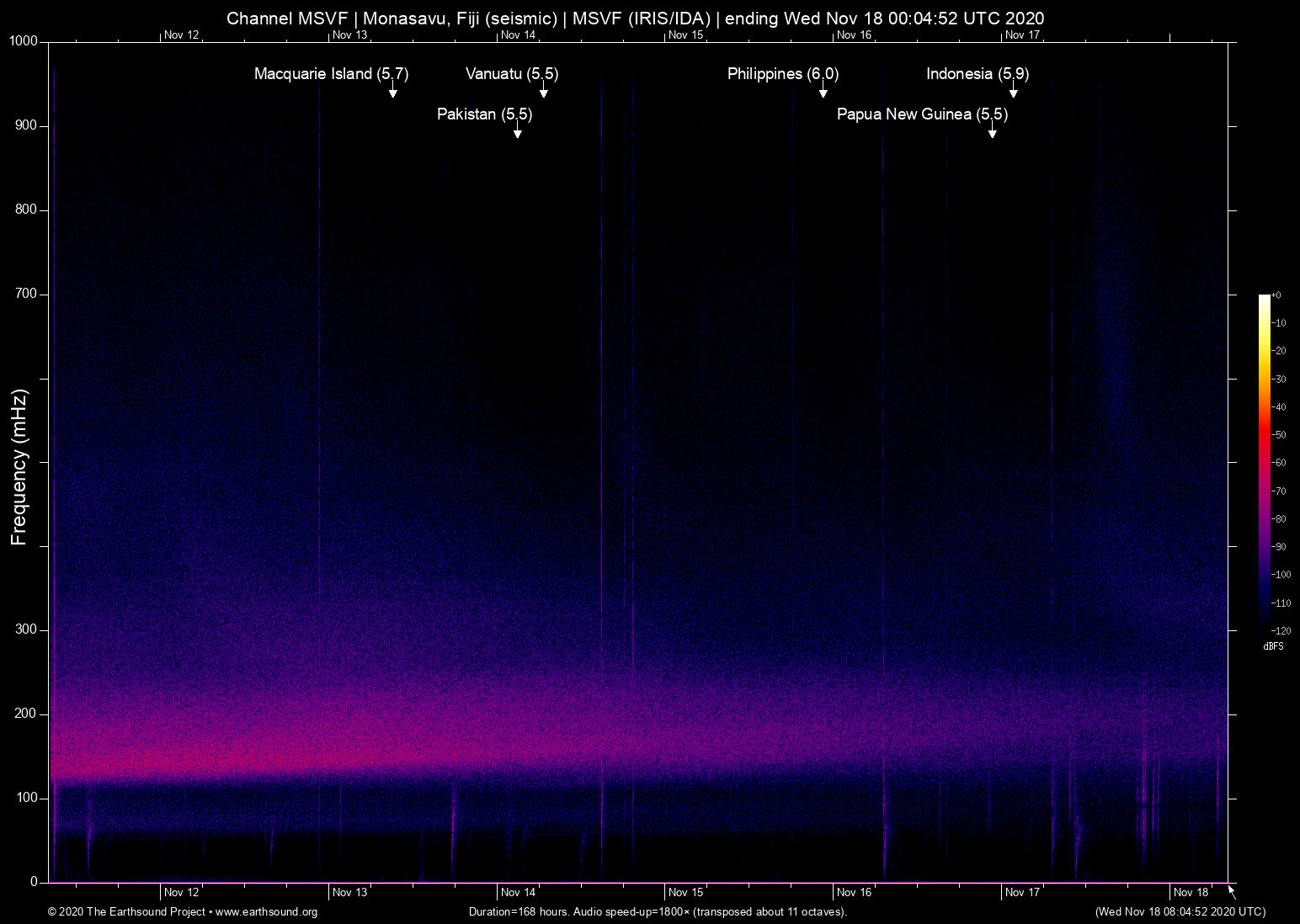Click the Nov 12 label on the bottom axis

[182, 892]
